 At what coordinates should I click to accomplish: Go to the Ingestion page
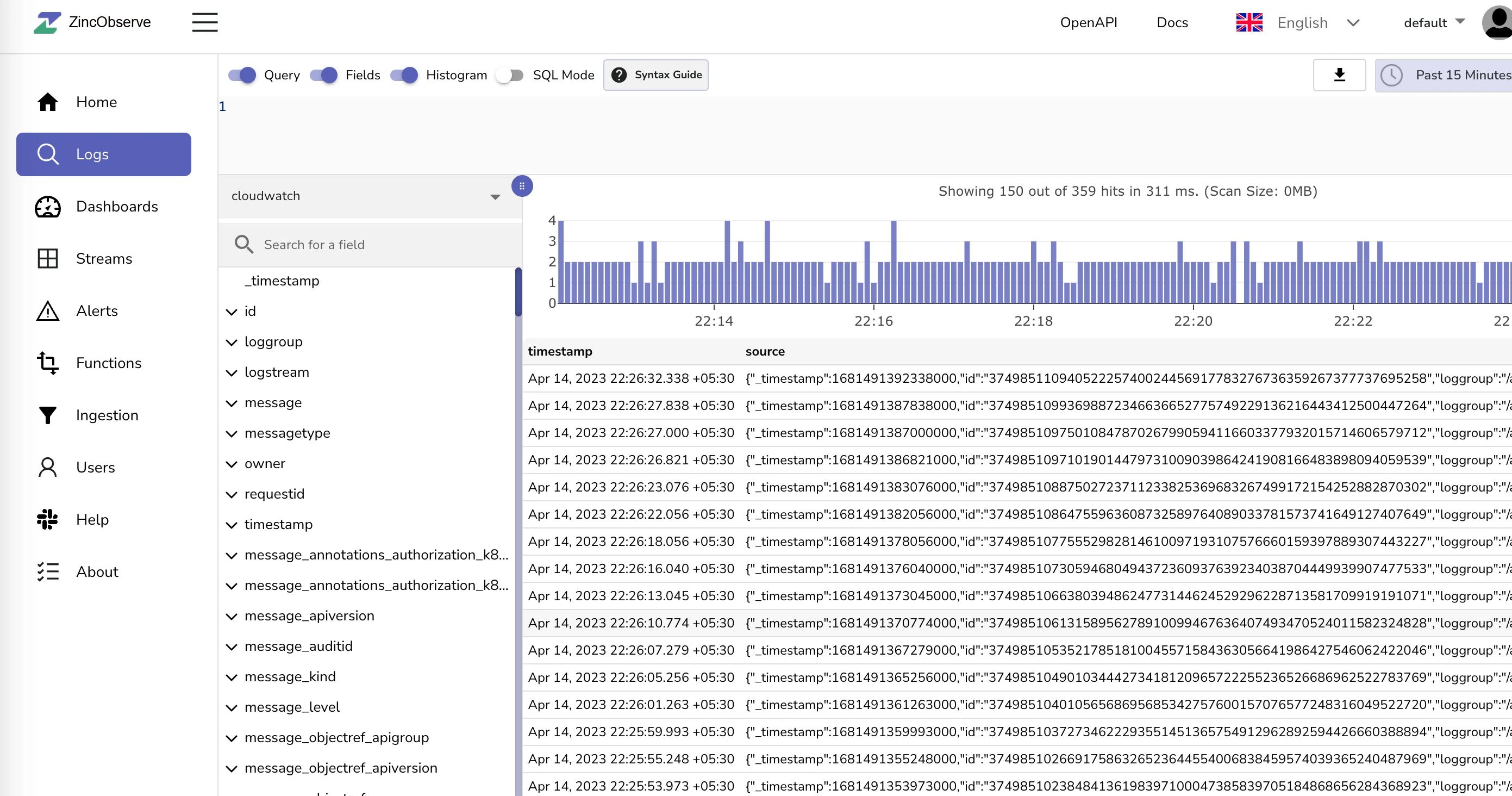pyautogui.click(x=106, y=415)
